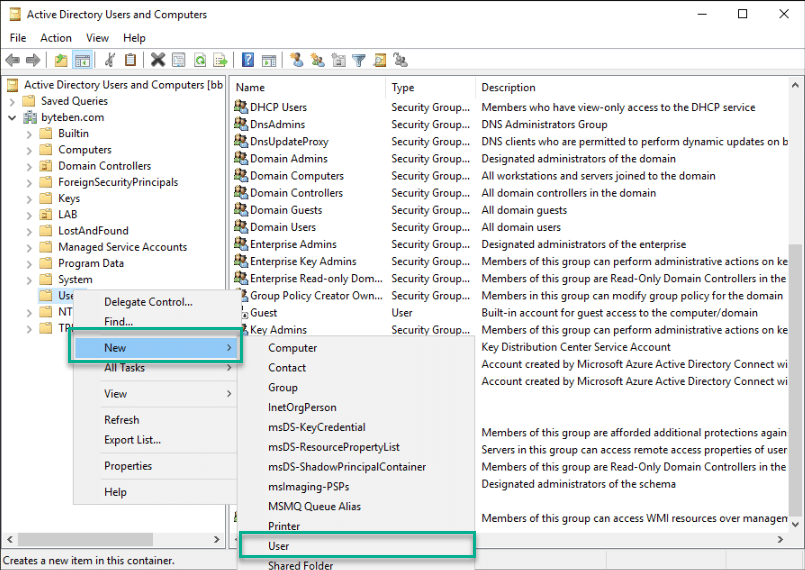Select User in the New submenu
Screen dimensions: 805x570
click(x=356, y=546)
